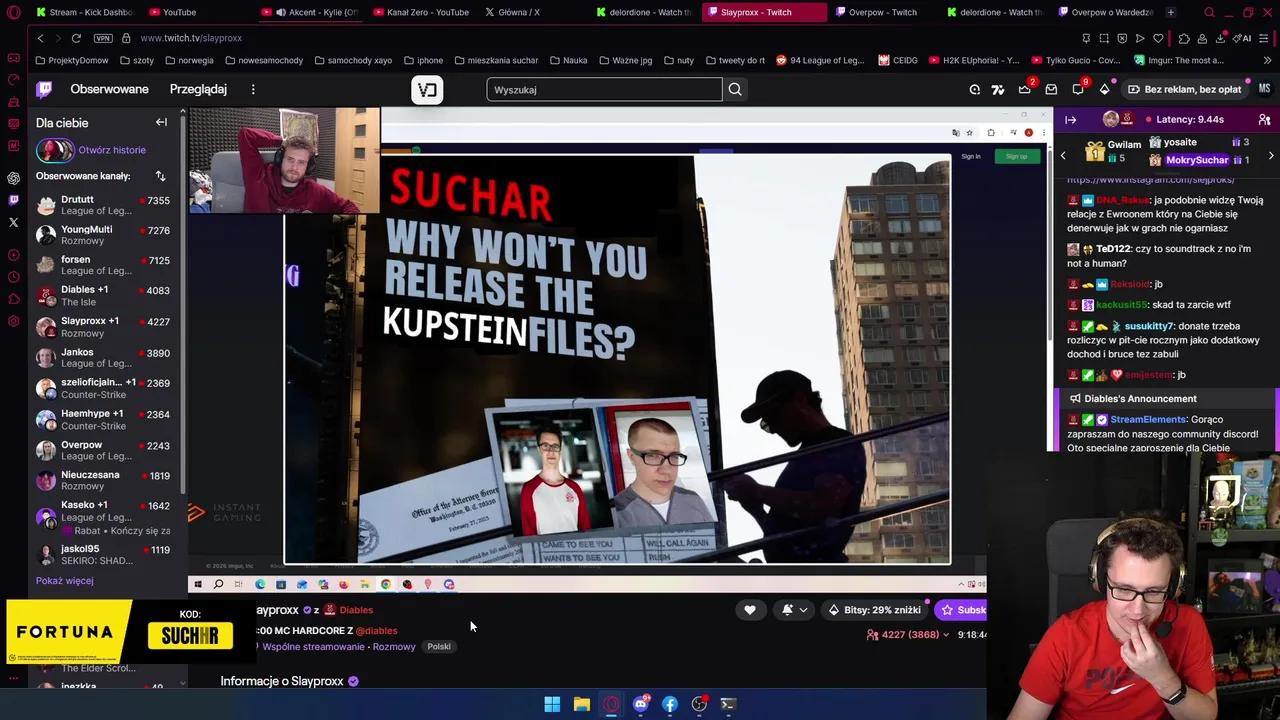Focus the Wyszukaj search field
This screenshot has height=720, width=1280.
604,89
